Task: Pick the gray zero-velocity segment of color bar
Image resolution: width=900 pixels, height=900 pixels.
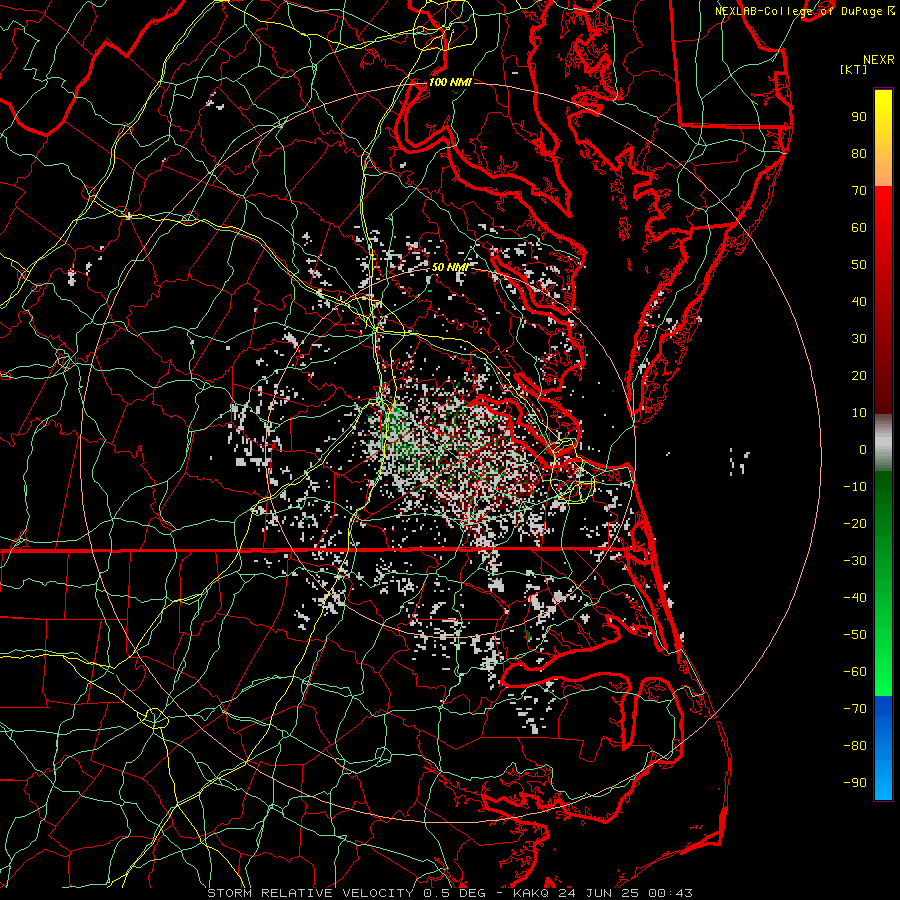Action: [883, 443]
